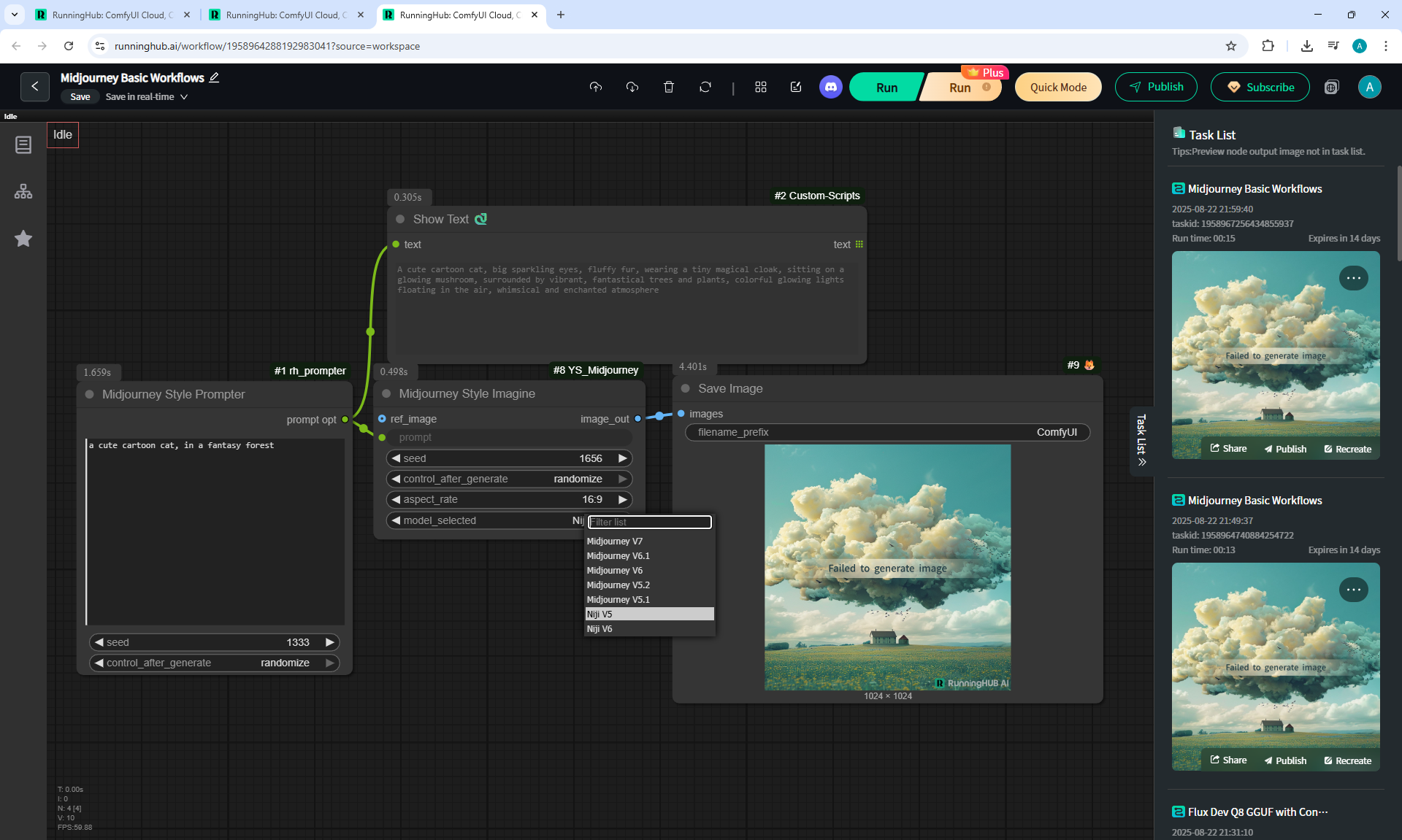Screen dimensions: 1402x840
Task: Toggle collapse dot on Save Image node
Action: coord(685,388)
